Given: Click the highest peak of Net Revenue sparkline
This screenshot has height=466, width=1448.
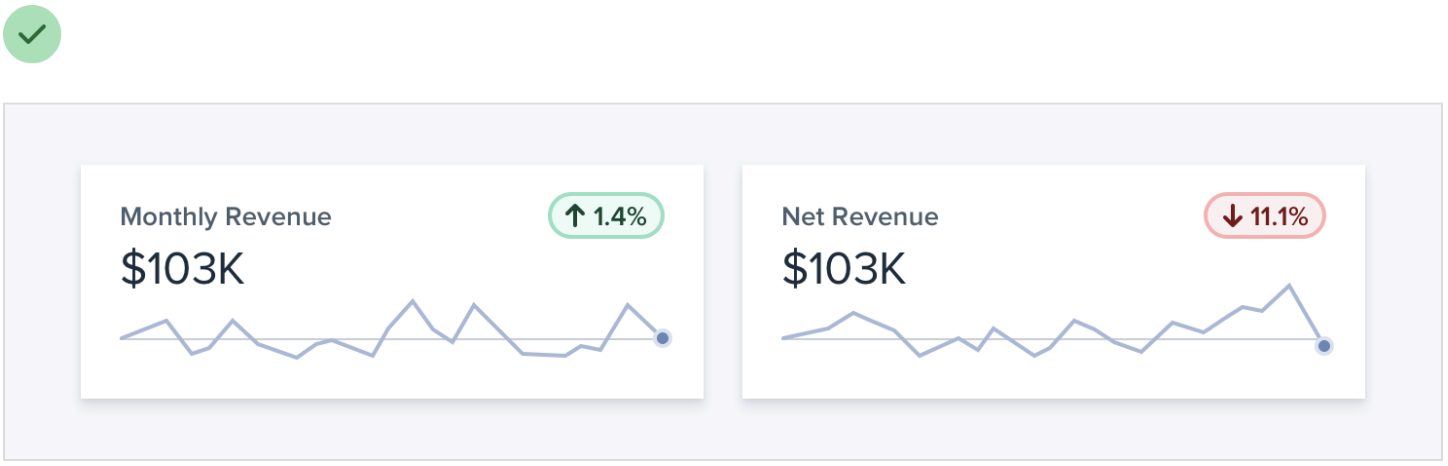Looking at the screenshot, I should [1289, 286].
